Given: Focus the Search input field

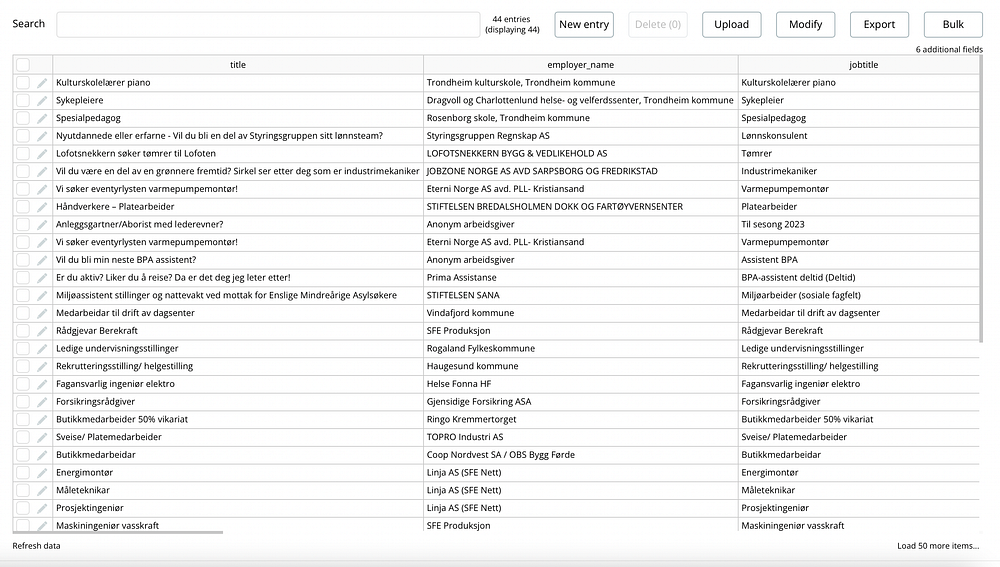Looking at the screenshot, I should click(x=268, y=24).
